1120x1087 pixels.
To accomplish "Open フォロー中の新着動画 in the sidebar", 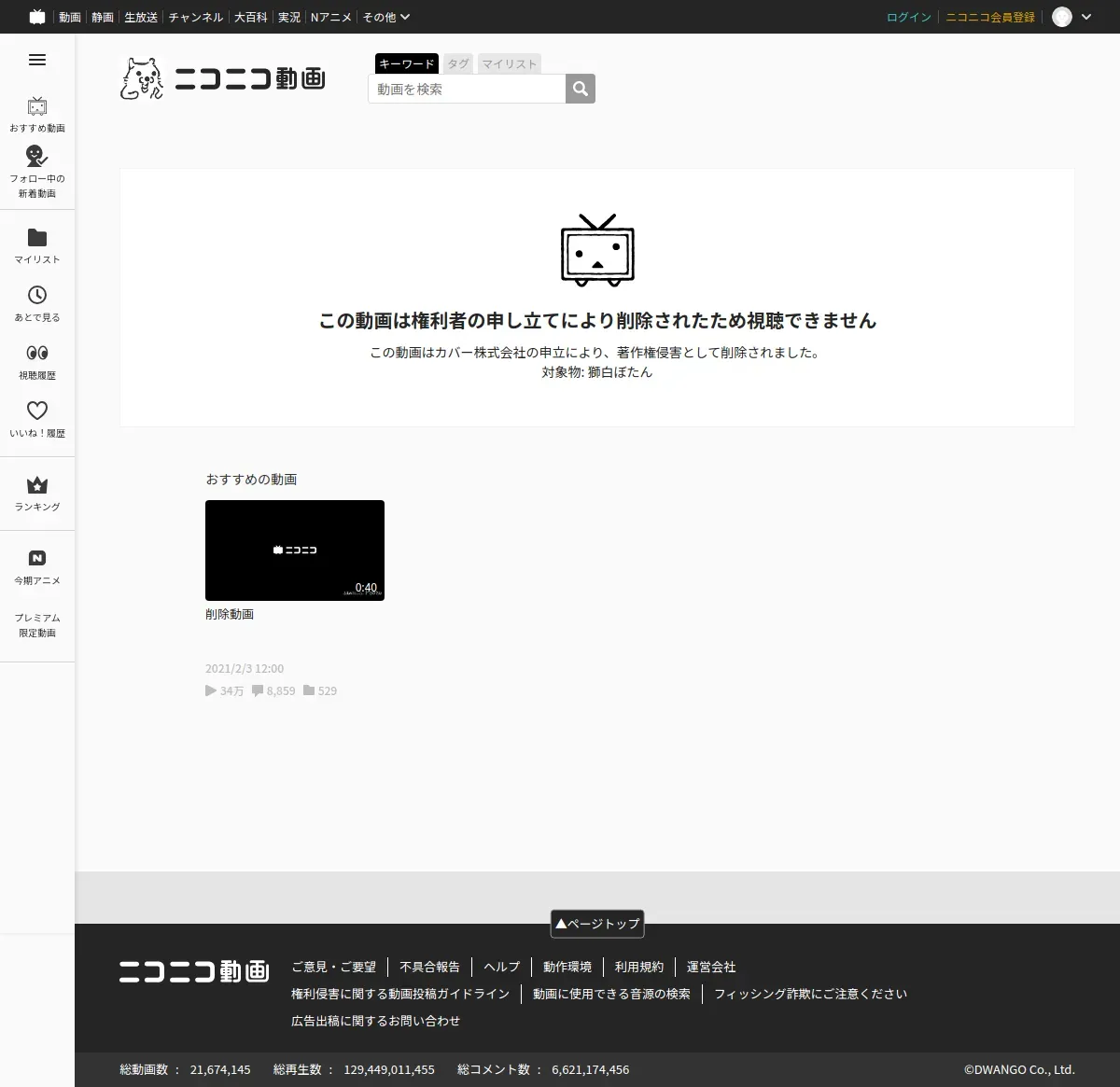I will tap(37, 172).
